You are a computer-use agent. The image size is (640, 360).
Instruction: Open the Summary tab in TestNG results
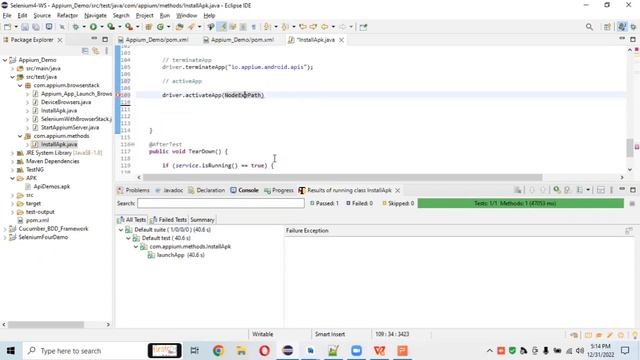click(x=202, y=220)
